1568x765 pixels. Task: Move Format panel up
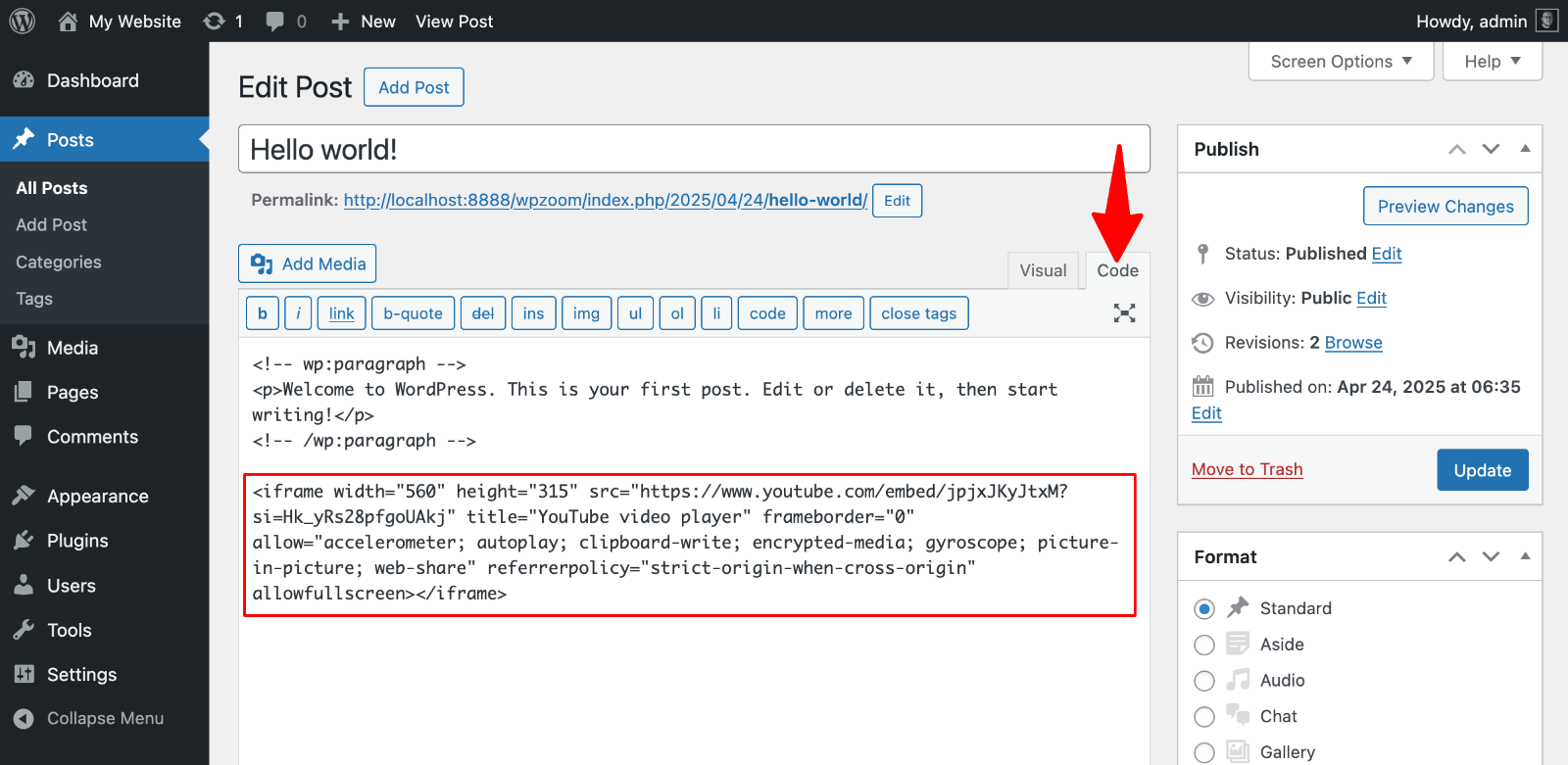(1457, 556)
